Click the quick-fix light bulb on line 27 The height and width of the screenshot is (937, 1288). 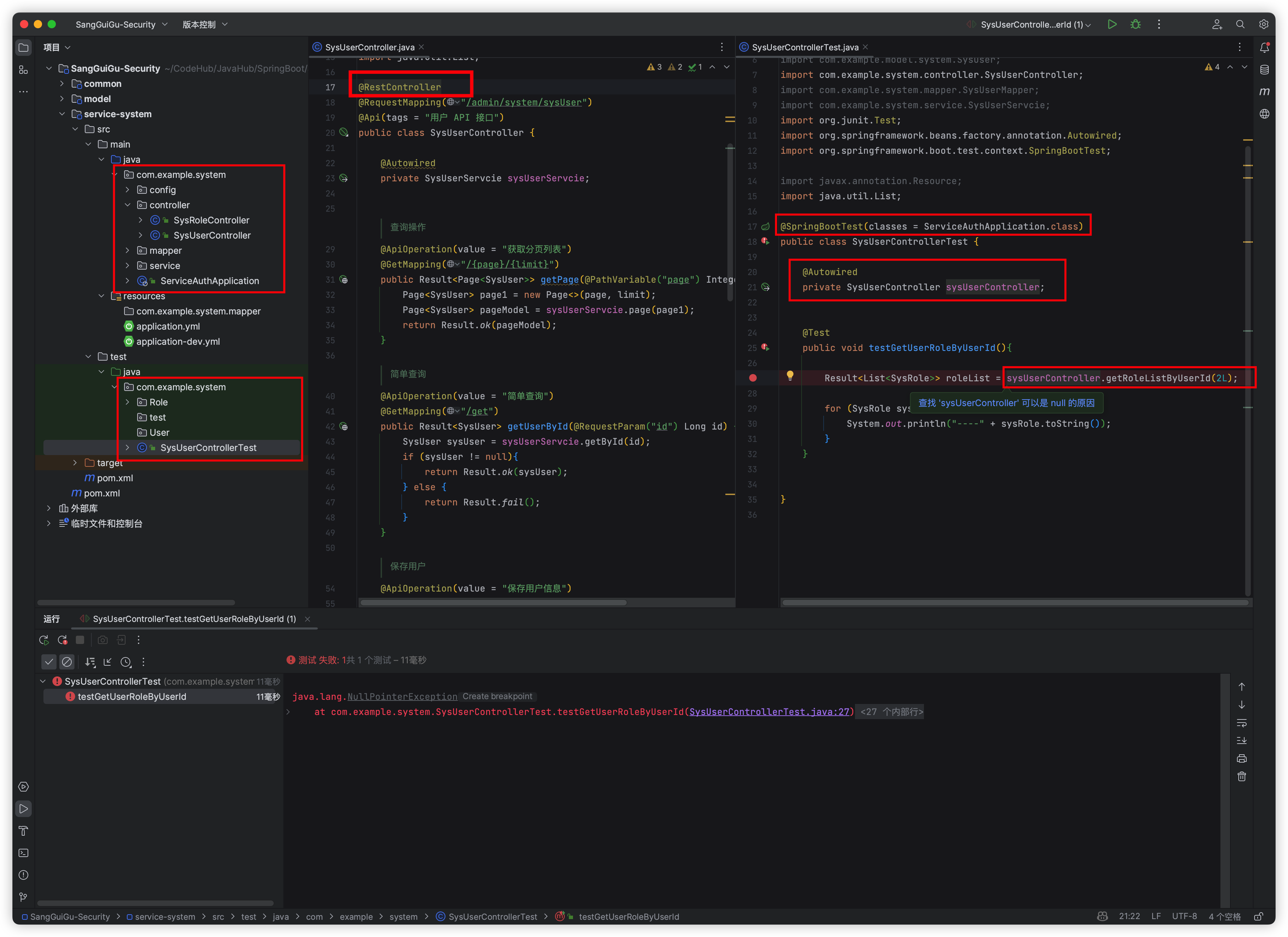tap(789, 375)
